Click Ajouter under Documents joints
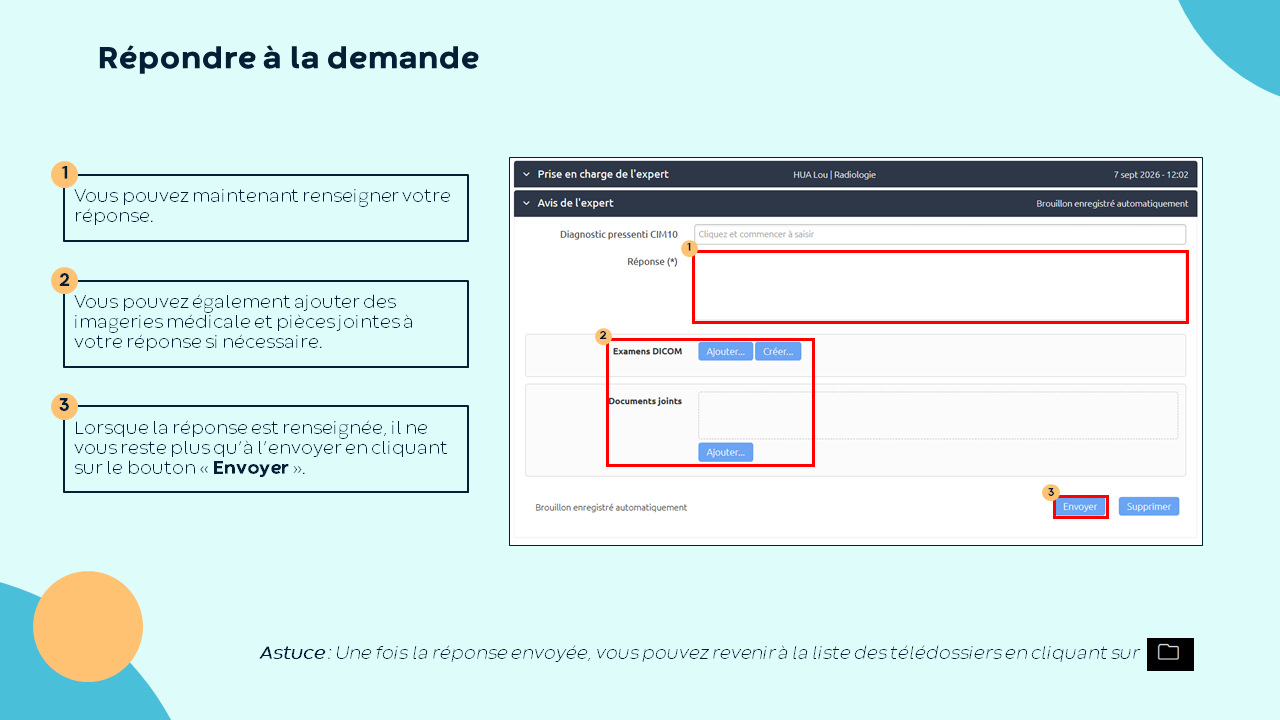Viewport: 1280px width, 720px height. point(725,452)
